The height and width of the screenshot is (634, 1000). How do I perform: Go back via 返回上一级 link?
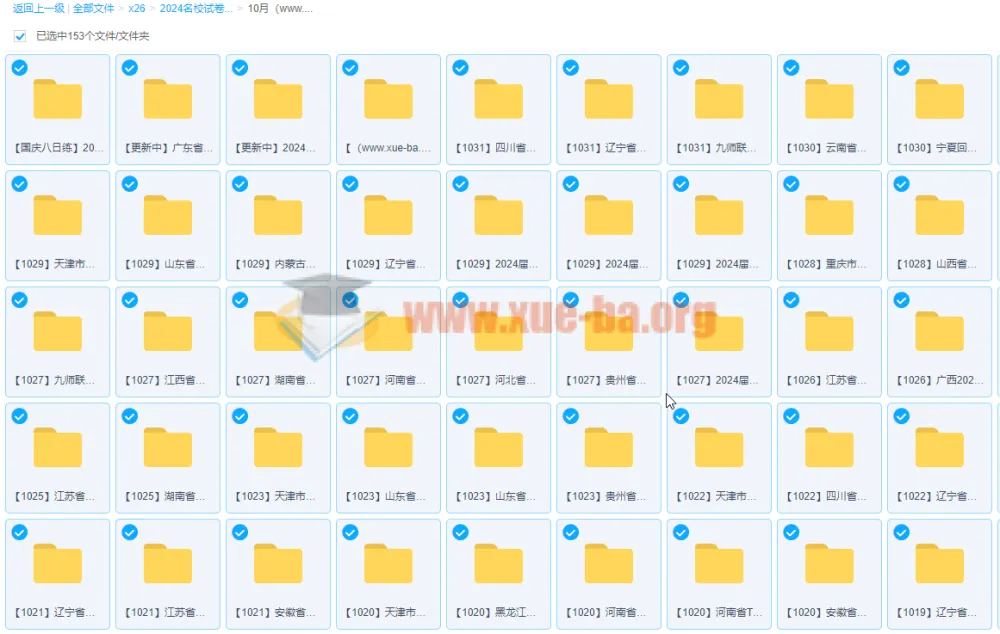(39, 8)
